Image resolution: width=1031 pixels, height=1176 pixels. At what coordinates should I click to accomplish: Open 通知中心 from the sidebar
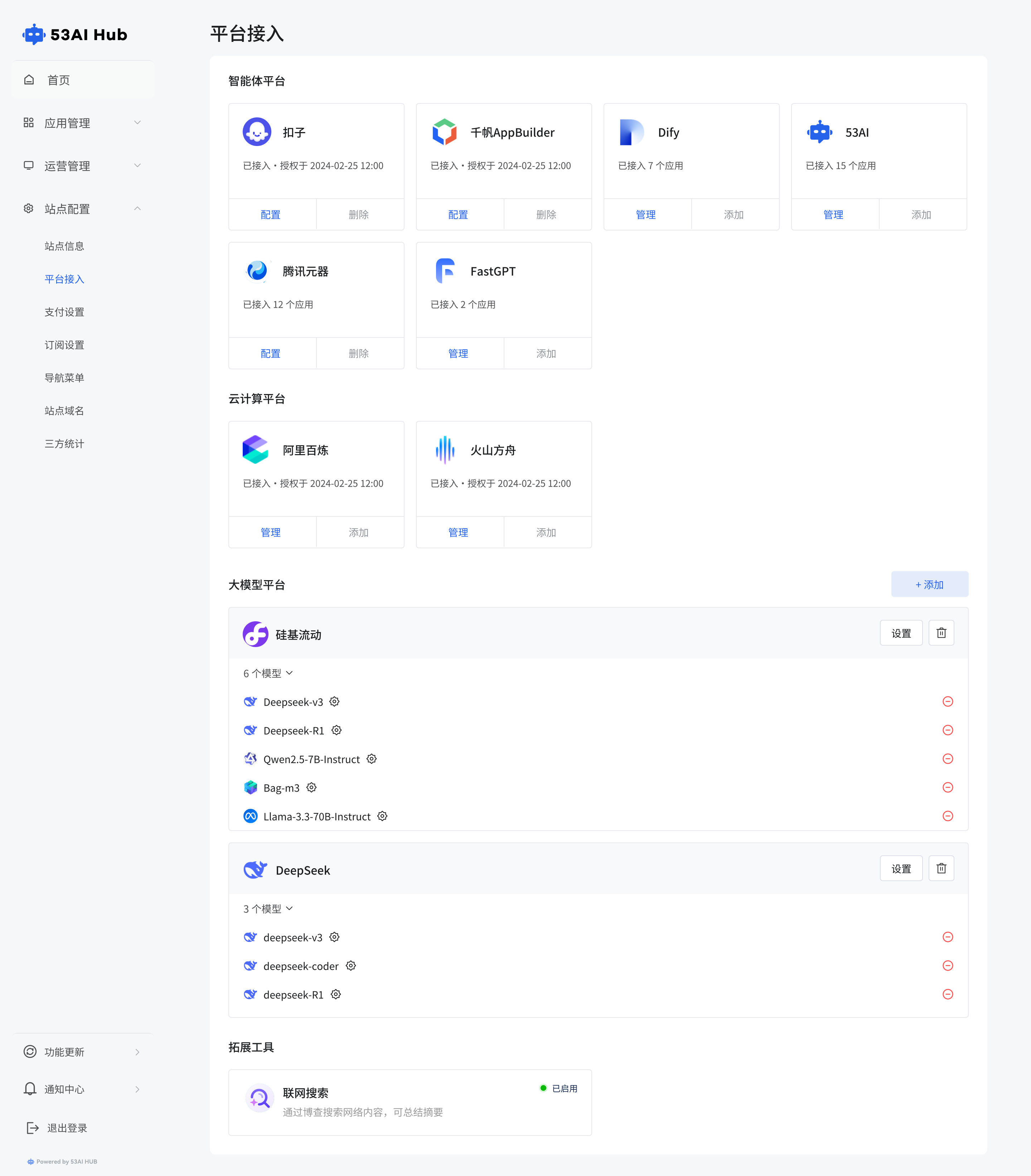pos(83,1090)
